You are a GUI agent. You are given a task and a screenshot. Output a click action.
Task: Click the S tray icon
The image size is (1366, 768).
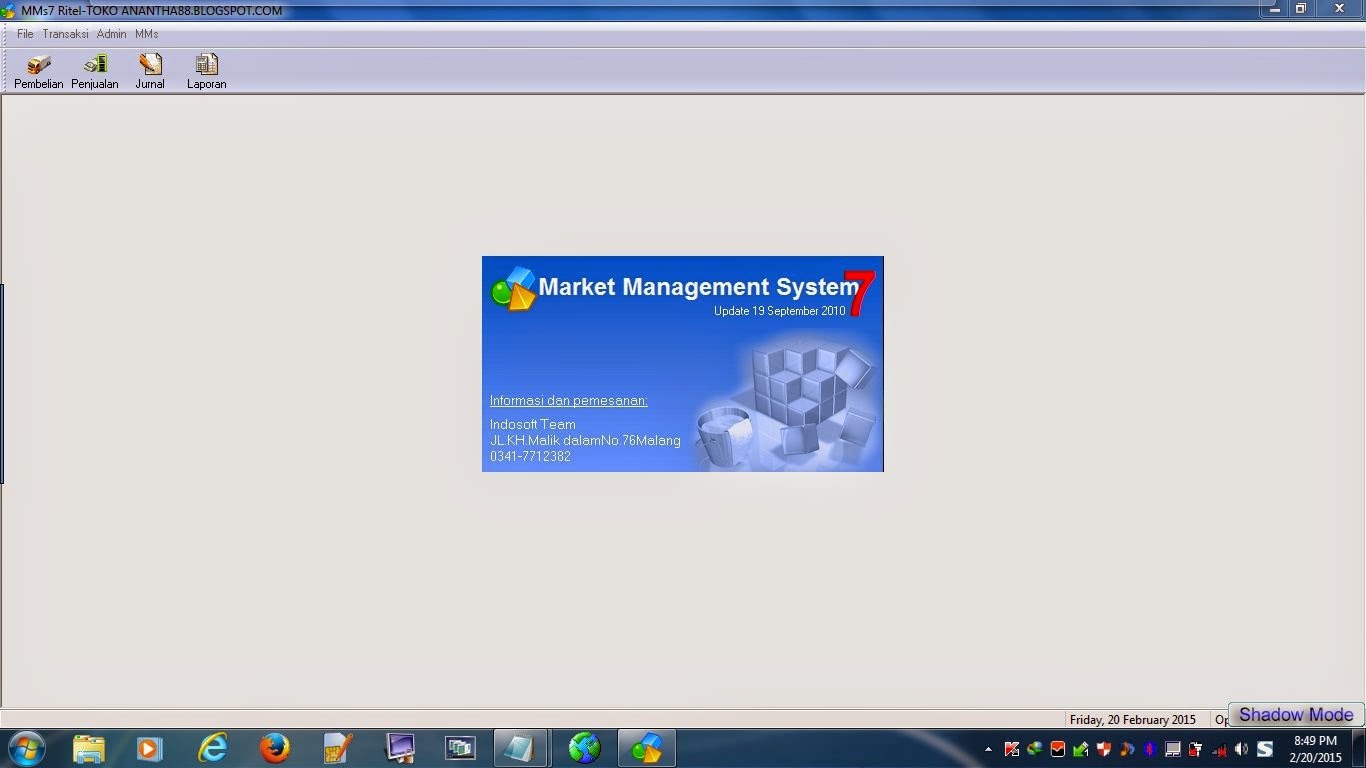(1265, 749)
